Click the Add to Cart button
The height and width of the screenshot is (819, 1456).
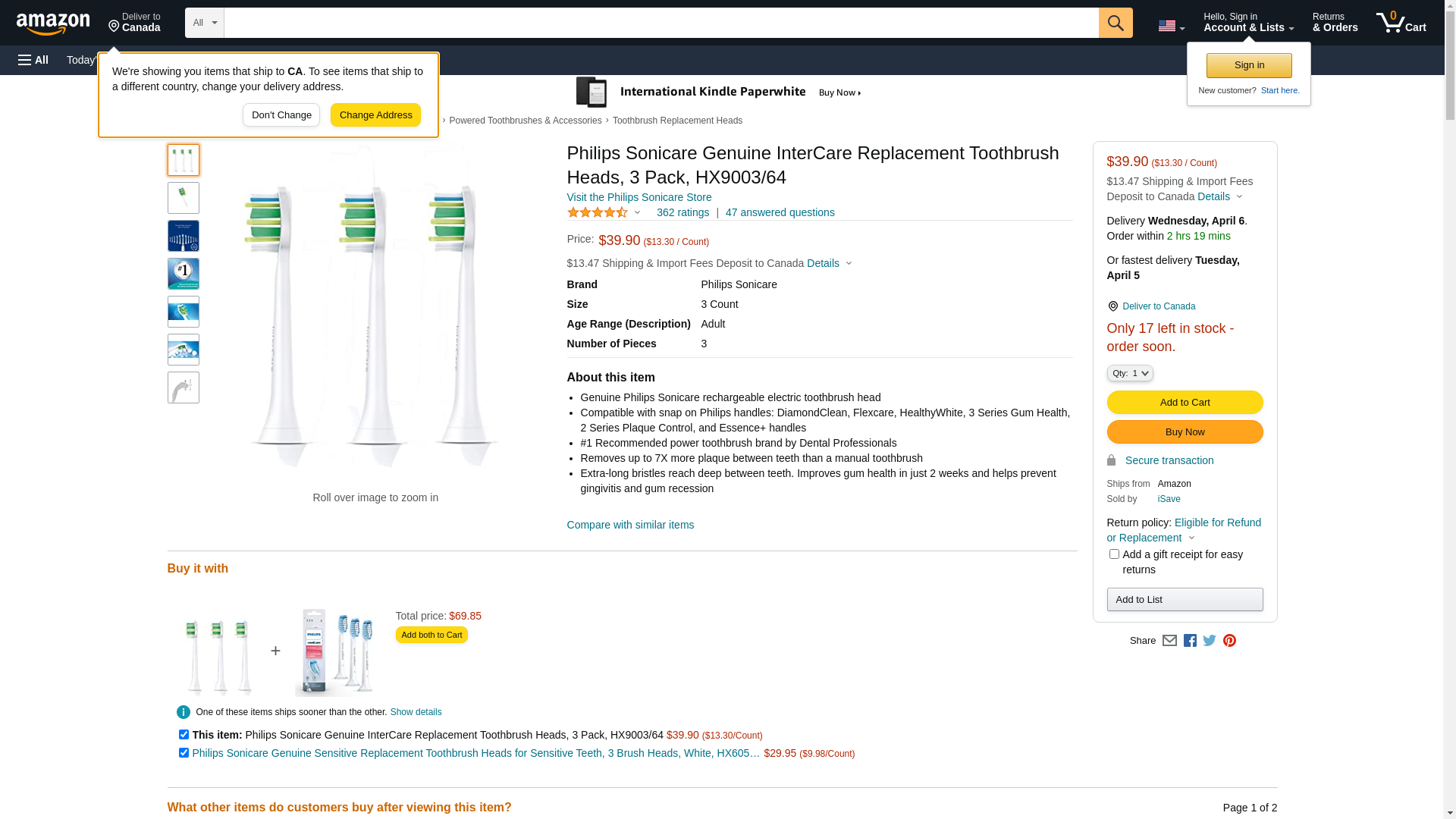tap(1185, 403)
